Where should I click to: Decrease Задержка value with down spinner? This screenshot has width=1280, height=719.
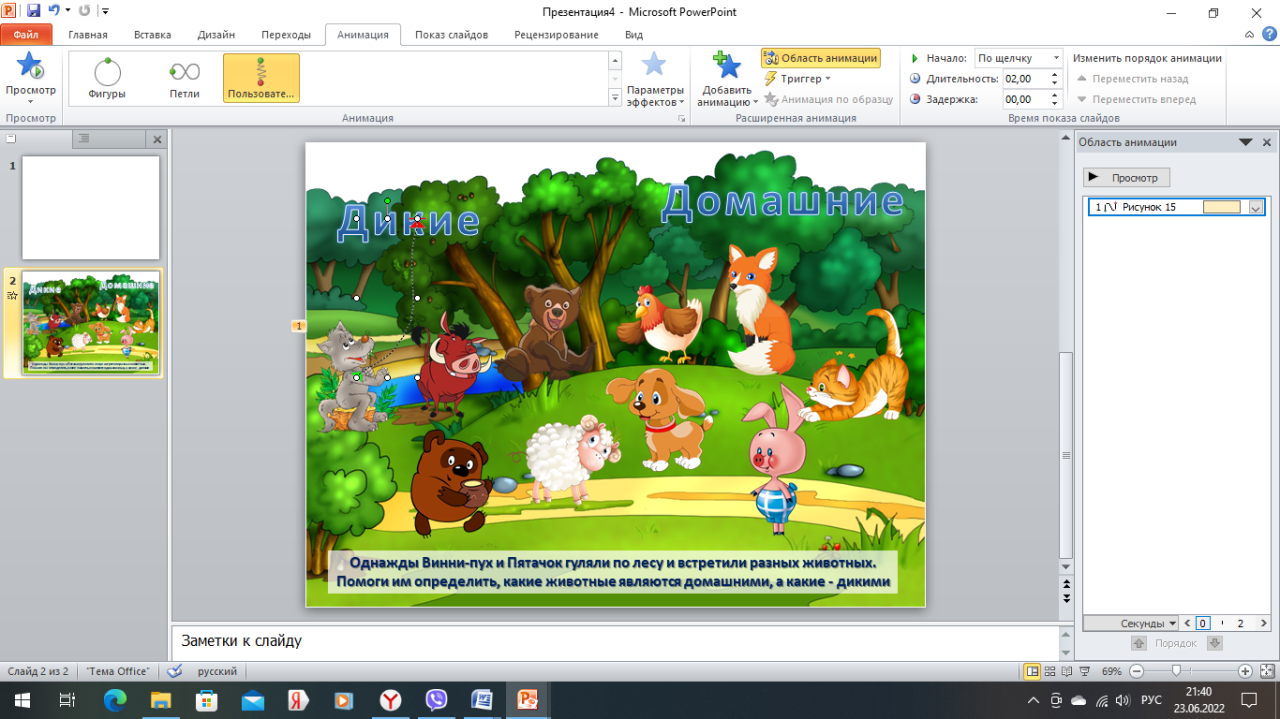point(1054,104)
